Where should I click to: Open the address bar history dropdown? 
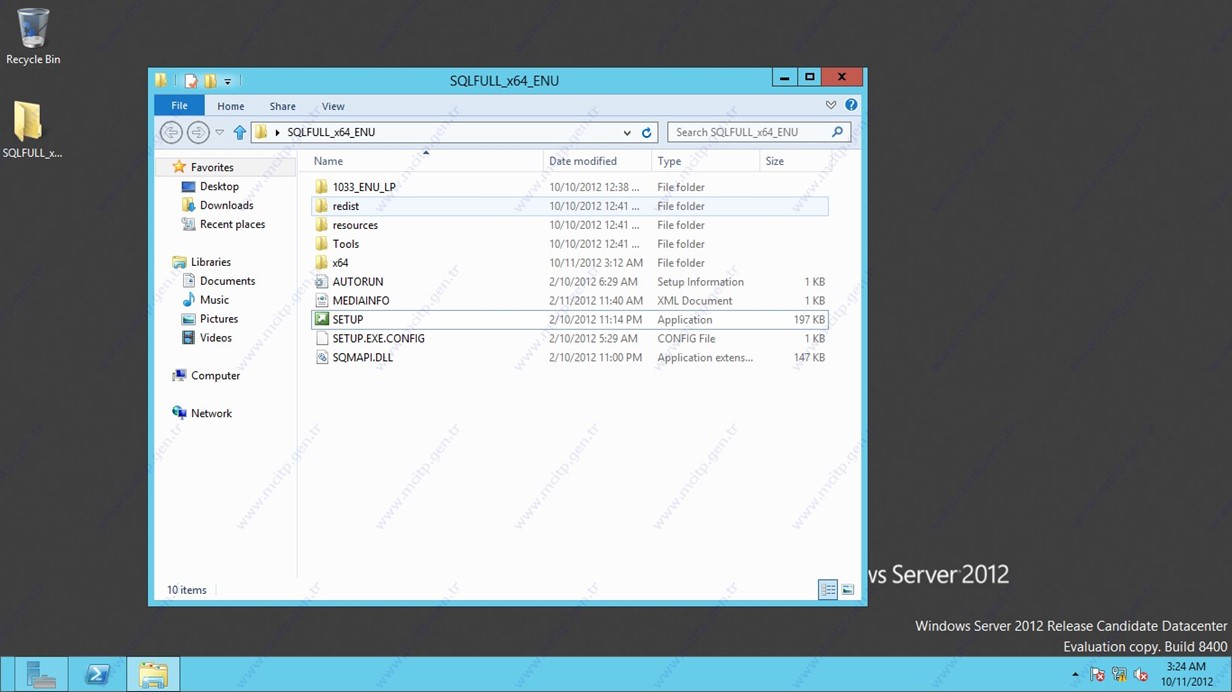click(627, 132)
